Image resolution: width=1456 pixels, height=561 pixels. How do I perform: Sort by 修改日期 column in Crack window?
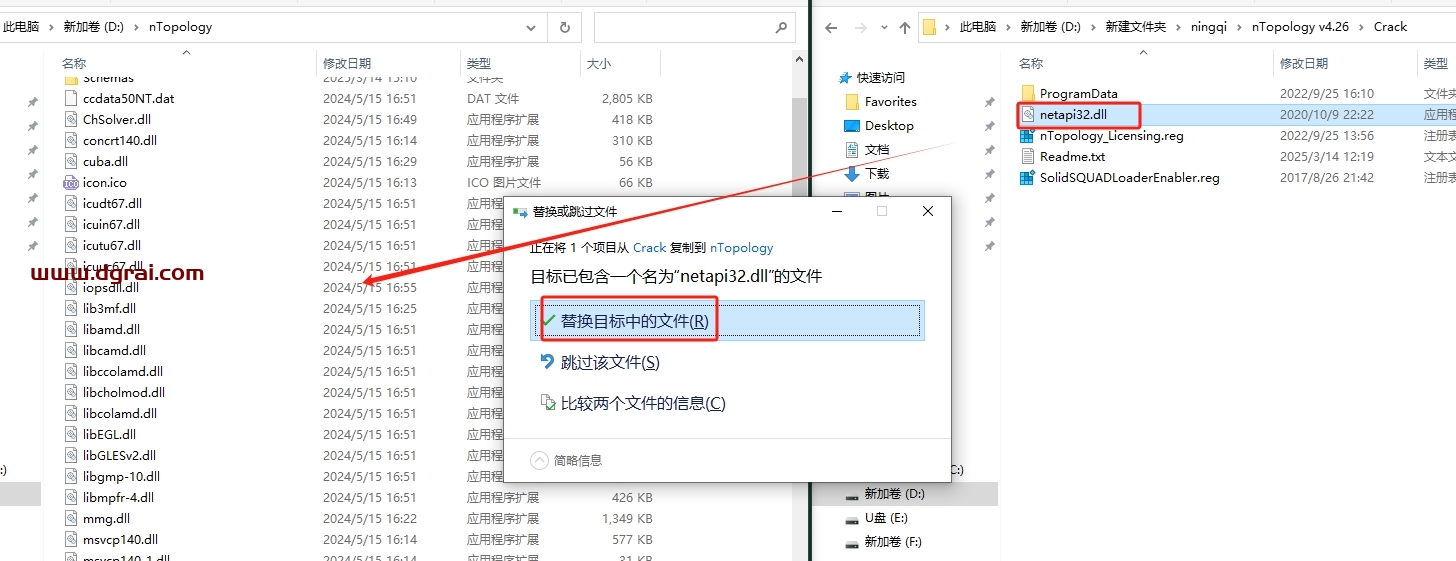coord(1304,63)
